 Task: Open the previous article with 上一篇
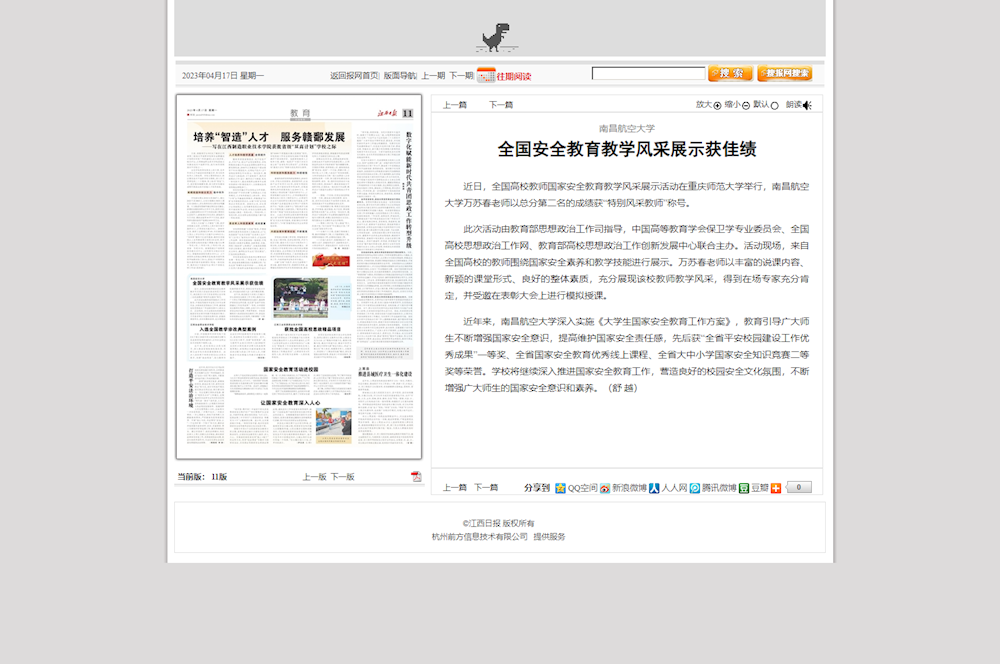(x=455, y=104)
